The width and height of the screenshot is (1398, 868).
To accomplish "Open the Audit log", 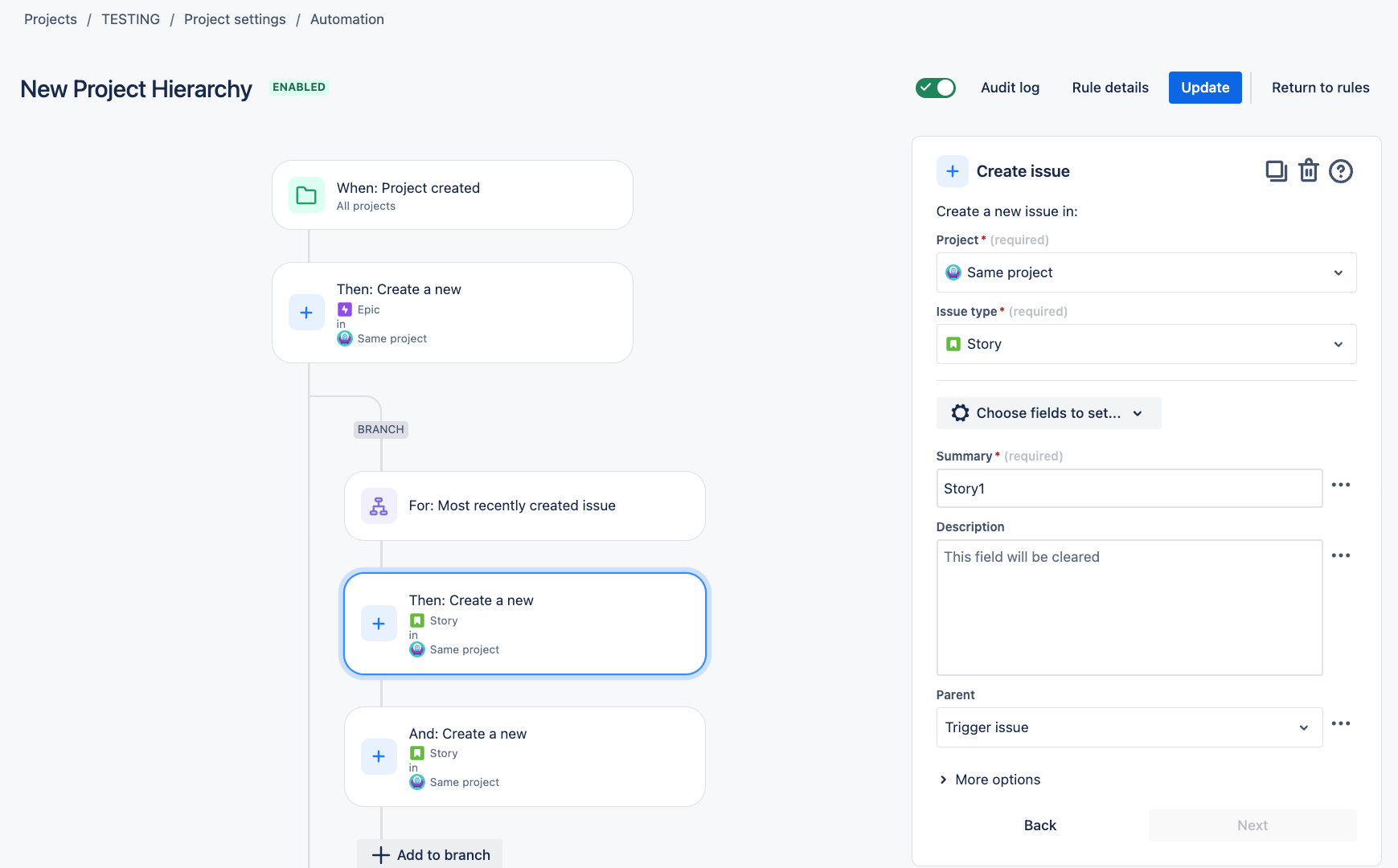I will [1010, 87].
